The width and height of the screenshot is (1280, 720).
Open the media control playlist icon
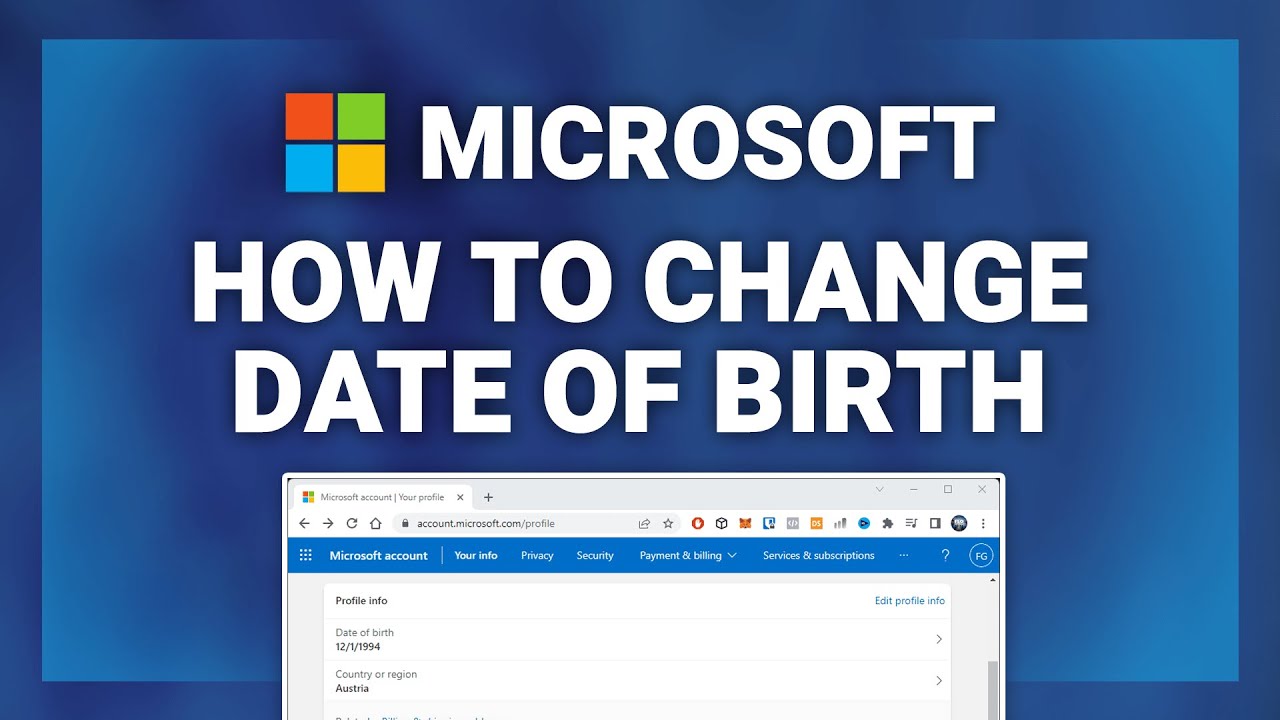(x=911, y=523)
